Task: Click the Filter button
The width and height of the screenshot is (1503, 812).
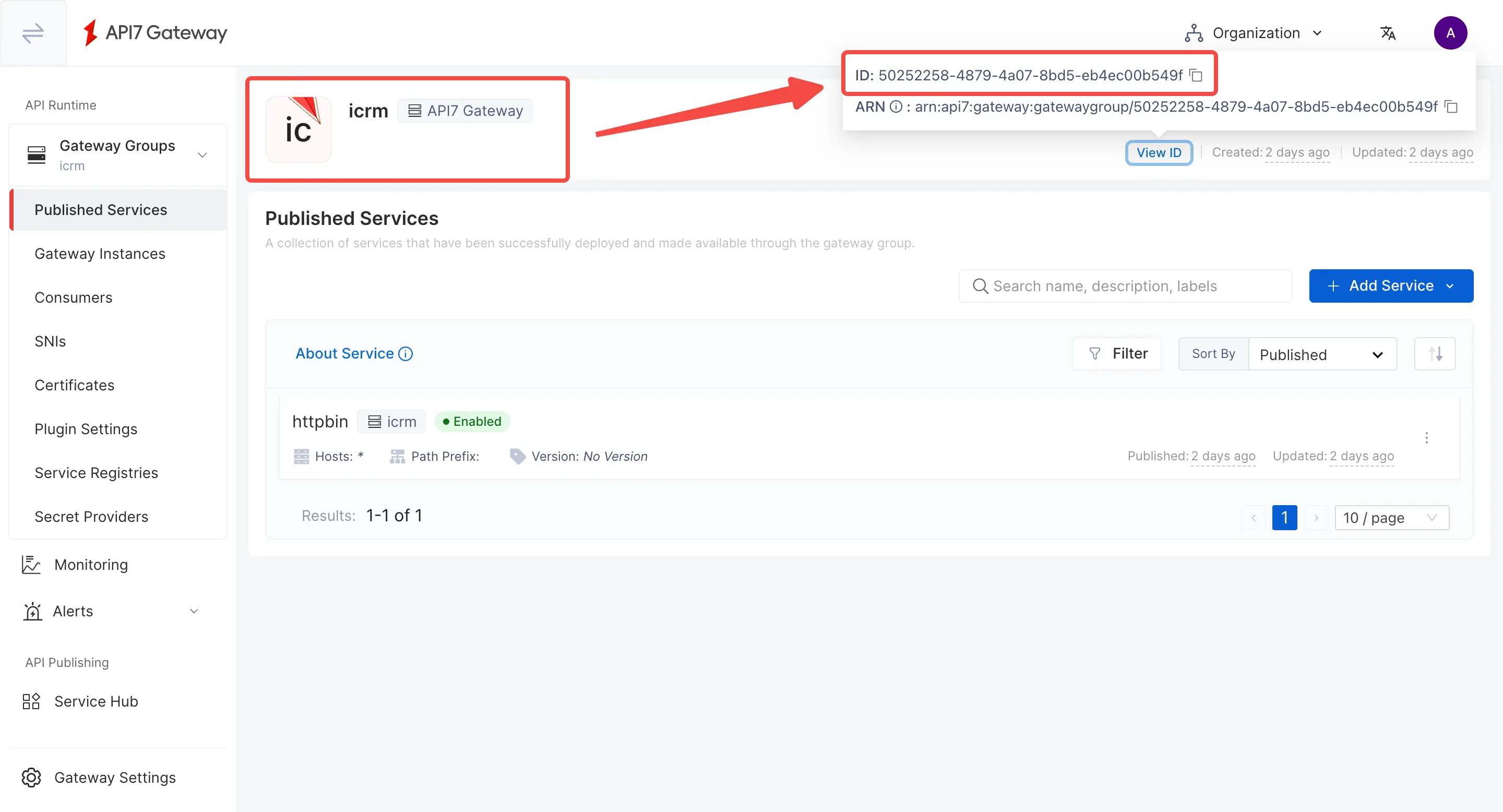Action: point(1117,353)
